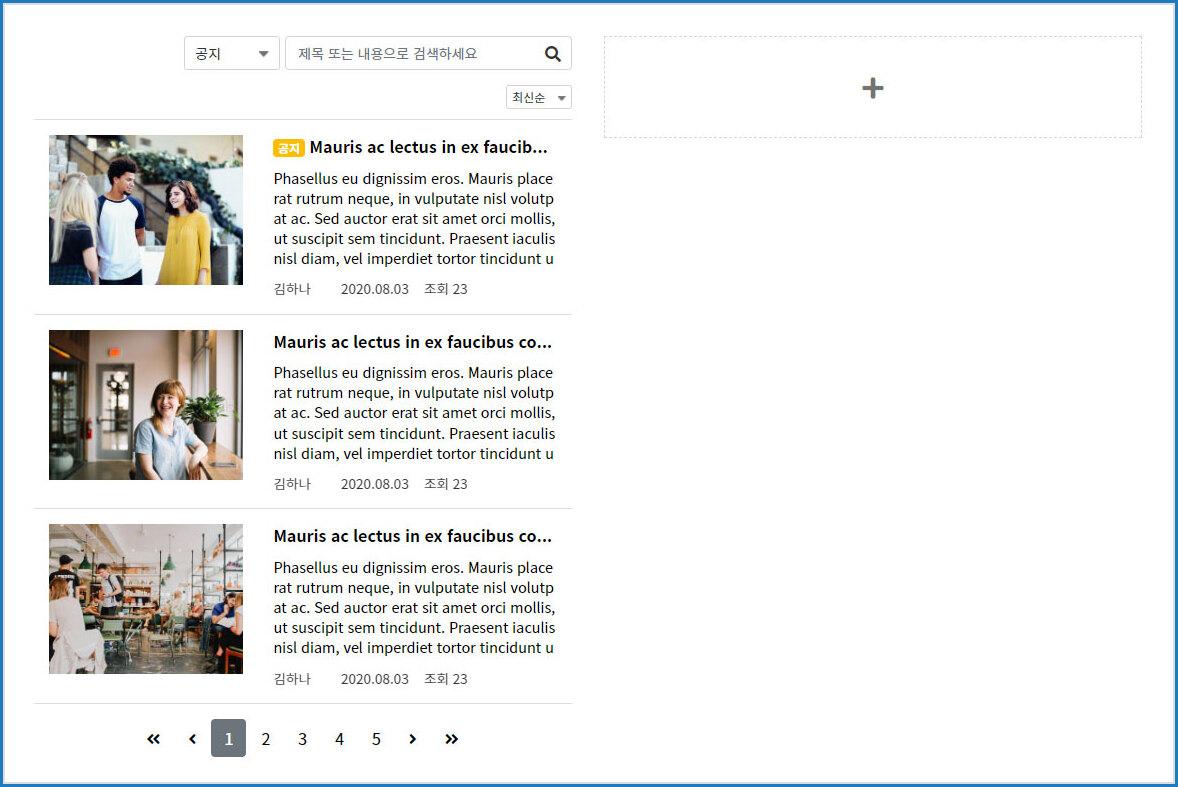Switch to page 4

pos(339,739)
